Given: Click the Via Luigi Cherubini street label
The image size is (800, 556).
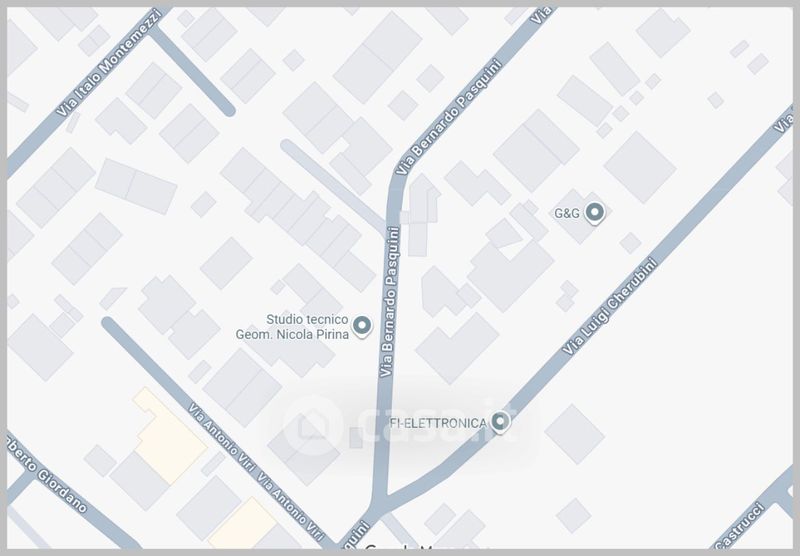Looking at the screenshot, I should pos(610,307).
